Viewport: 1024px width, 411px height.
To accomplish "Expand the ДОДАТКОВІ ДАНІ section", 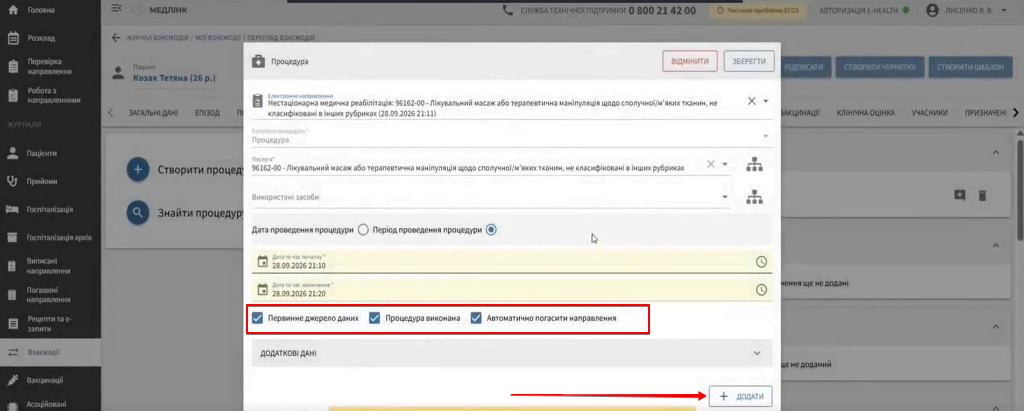I will [511, 353].
